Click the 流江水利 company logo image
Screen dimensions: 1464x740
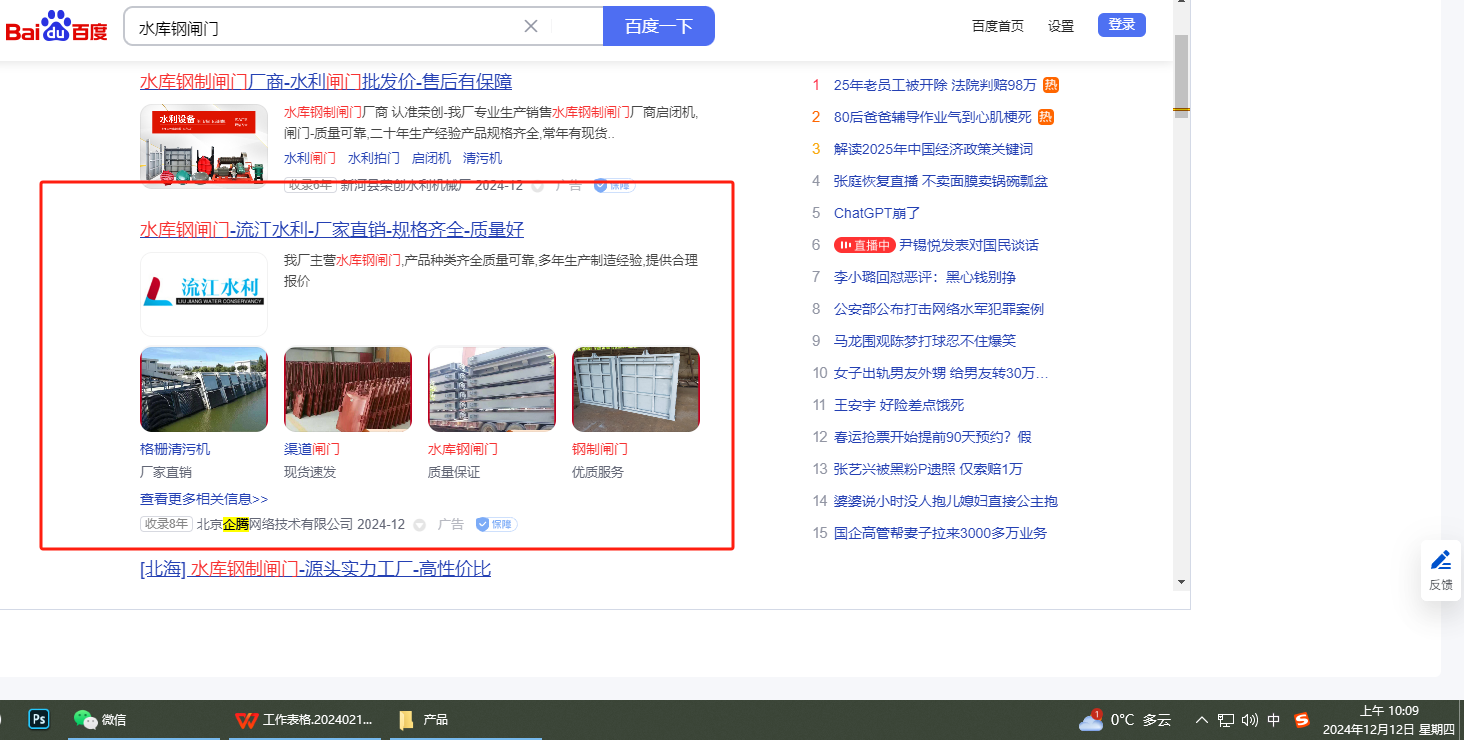(x=204, y=294)
